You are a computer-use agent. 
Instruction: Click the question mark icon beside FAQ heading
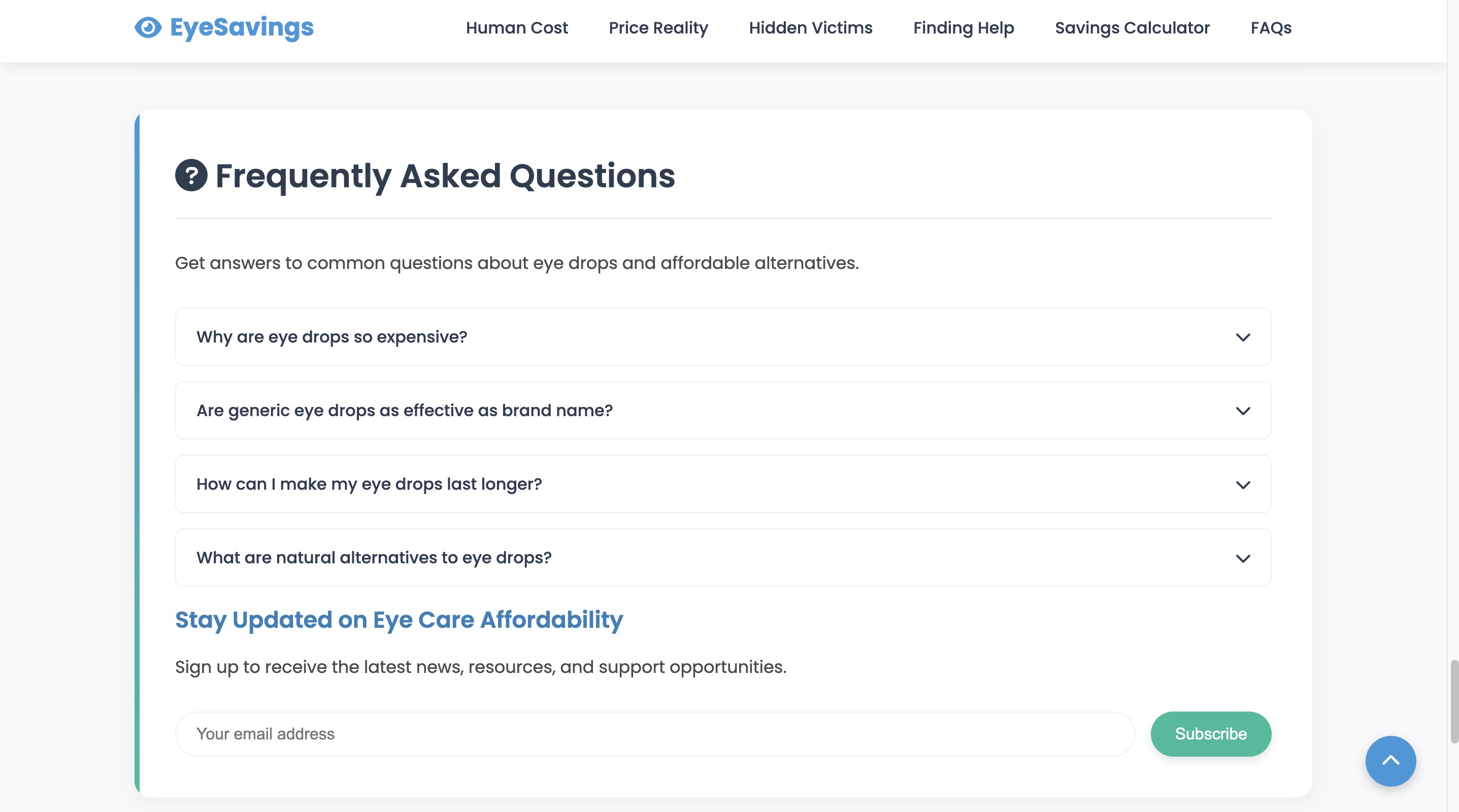pyautogui.click(x=191, y=176)
